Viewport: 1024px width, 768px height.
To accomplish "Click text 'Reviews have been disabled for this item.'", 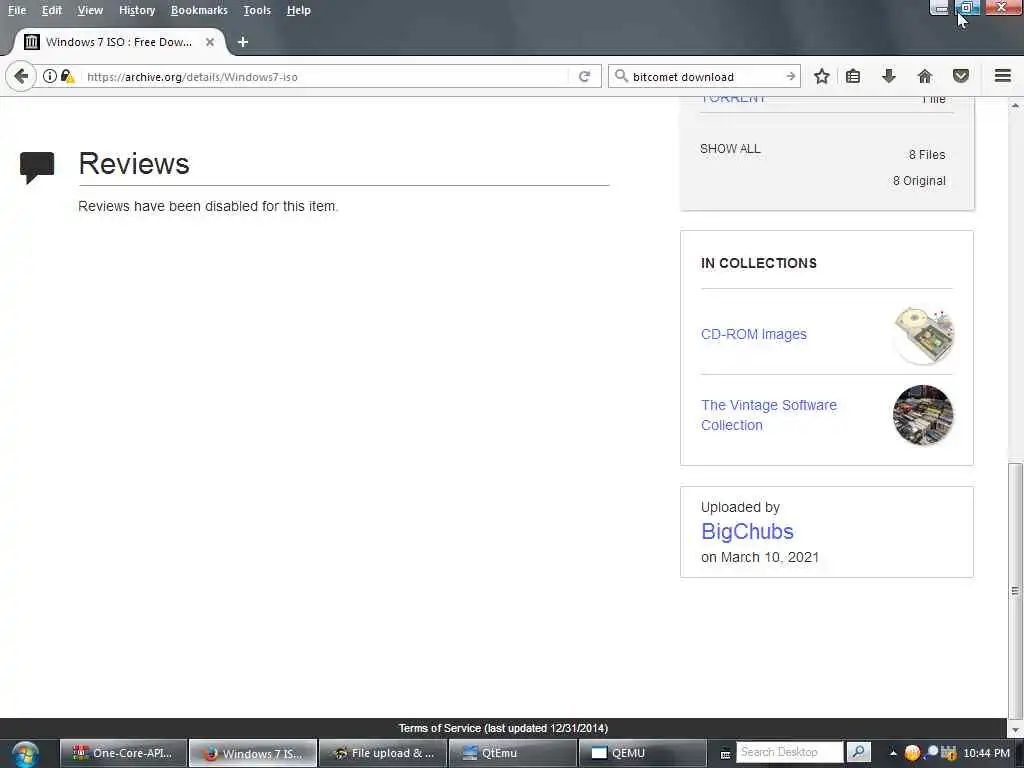I will coord(208,206).
